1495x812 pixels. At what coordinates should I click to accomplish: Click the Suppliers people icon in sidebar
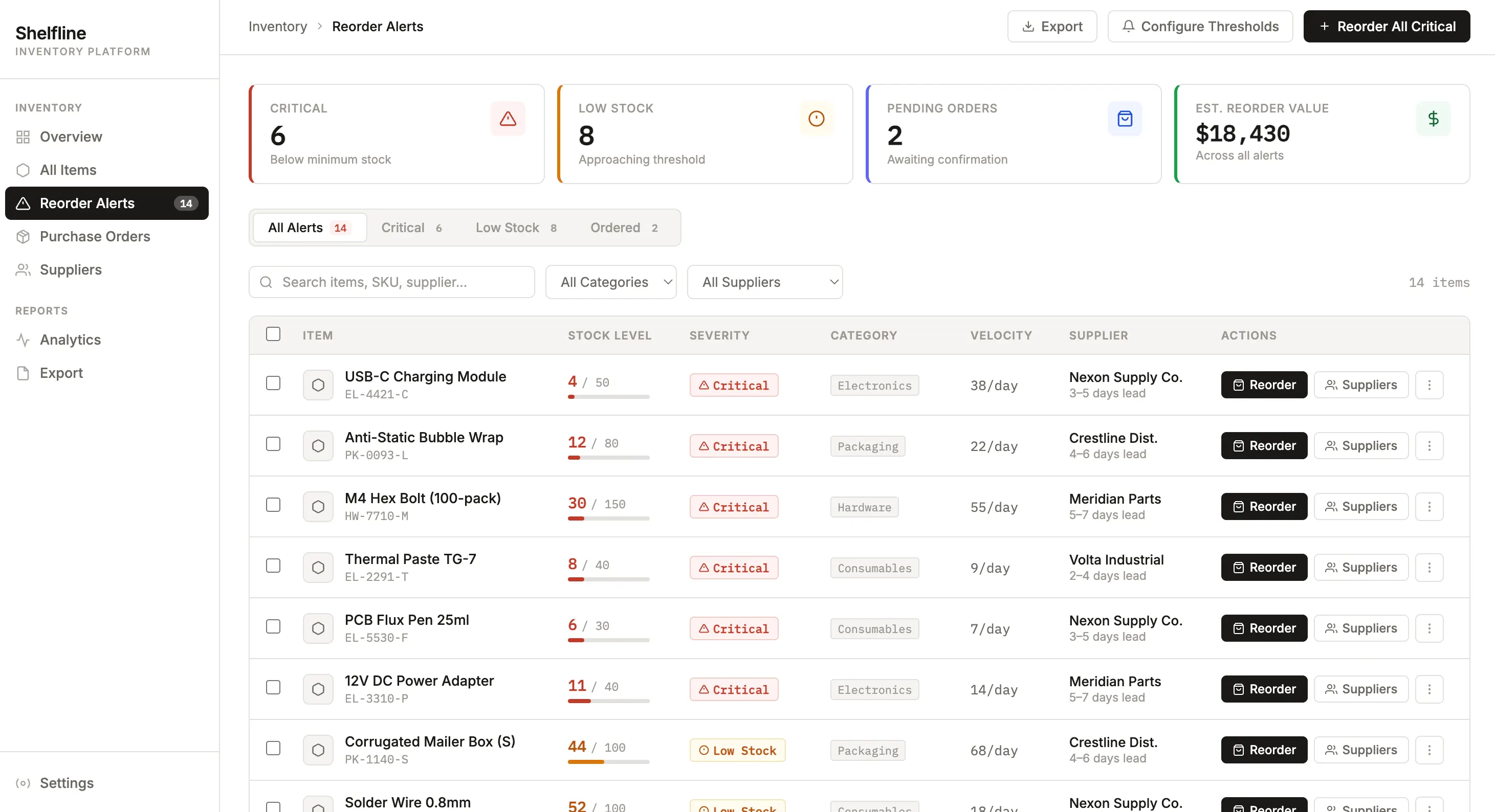pyautogui.click(x=23, y=269)
